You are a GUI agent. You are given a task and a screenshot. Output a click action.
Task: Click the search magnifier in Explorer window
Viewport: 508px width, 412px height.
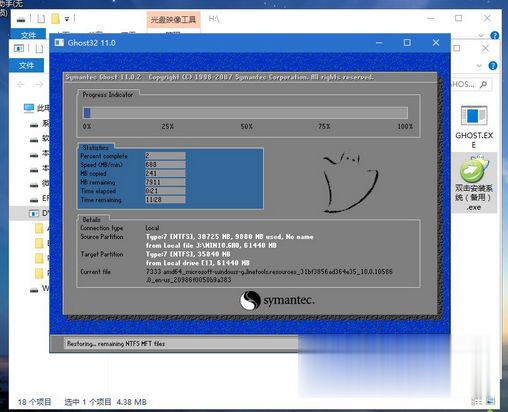(x=483, y=85)
